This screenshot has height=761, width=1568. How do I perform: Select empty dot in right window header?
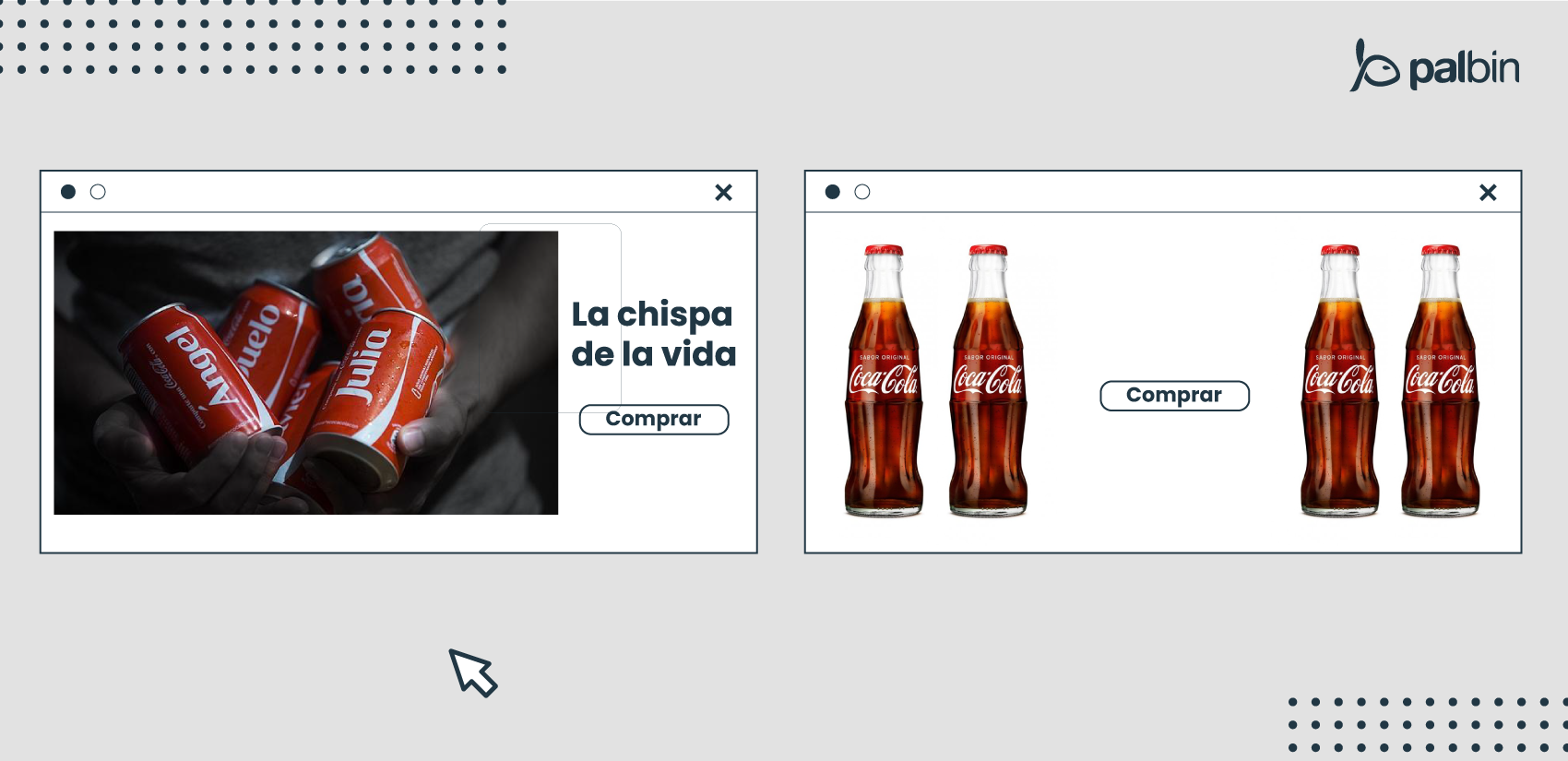862,192
